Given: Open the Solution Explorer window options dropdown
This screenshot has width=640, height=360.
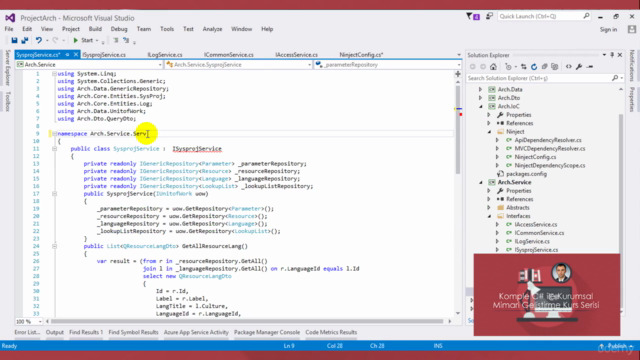Looking at the screenshot, I should pyautogui.click(x=604, y=55).
